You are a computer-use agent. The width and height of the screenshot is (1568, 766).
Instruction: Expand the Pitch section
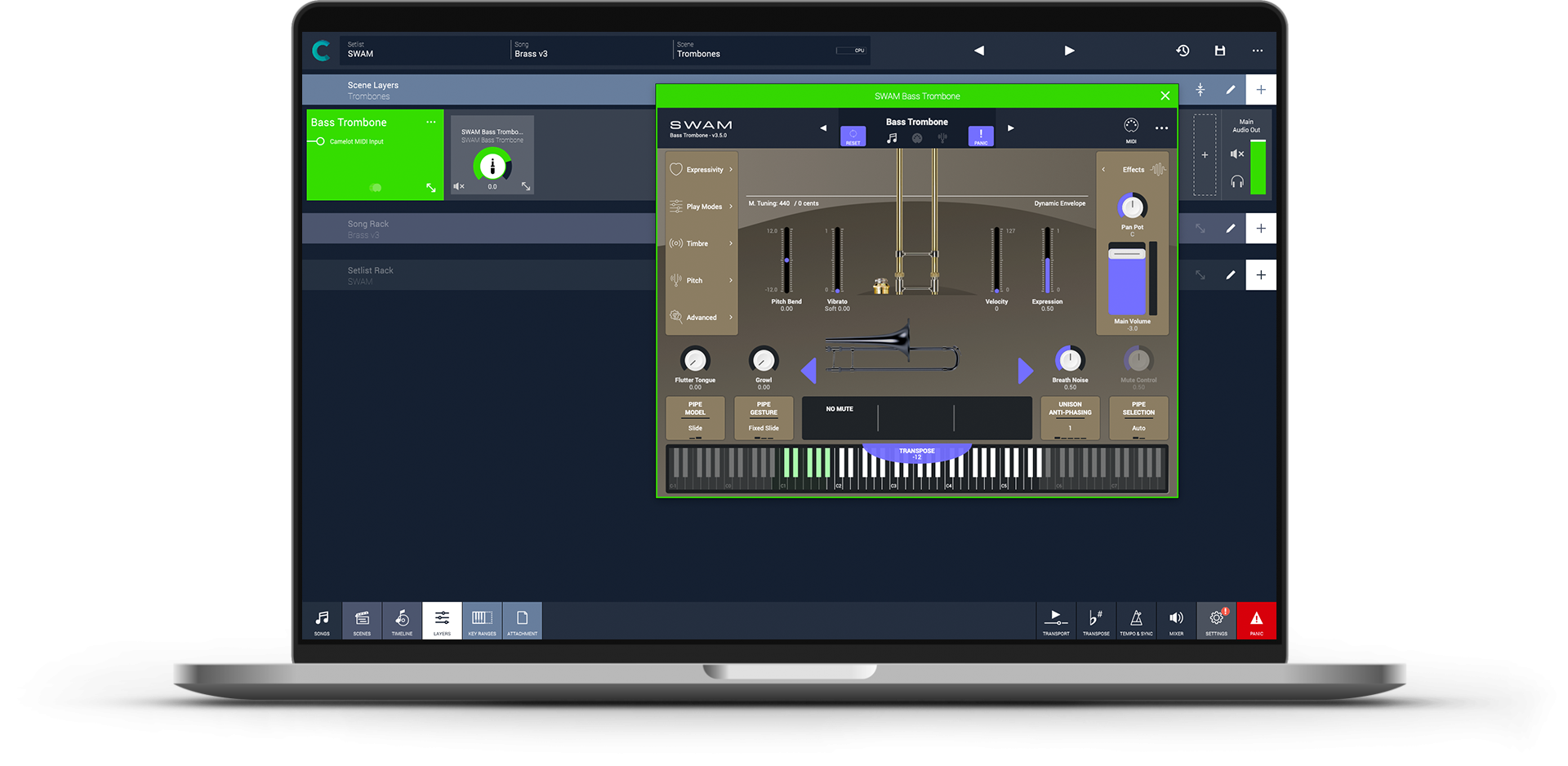(702, 280)
